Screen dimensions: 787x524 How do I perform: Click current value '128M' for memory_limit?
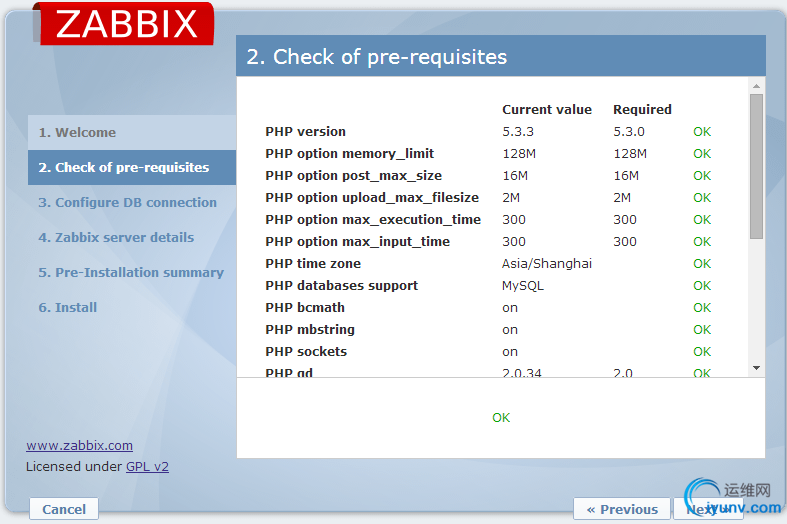pyautogui.click(x=519, y=154)
